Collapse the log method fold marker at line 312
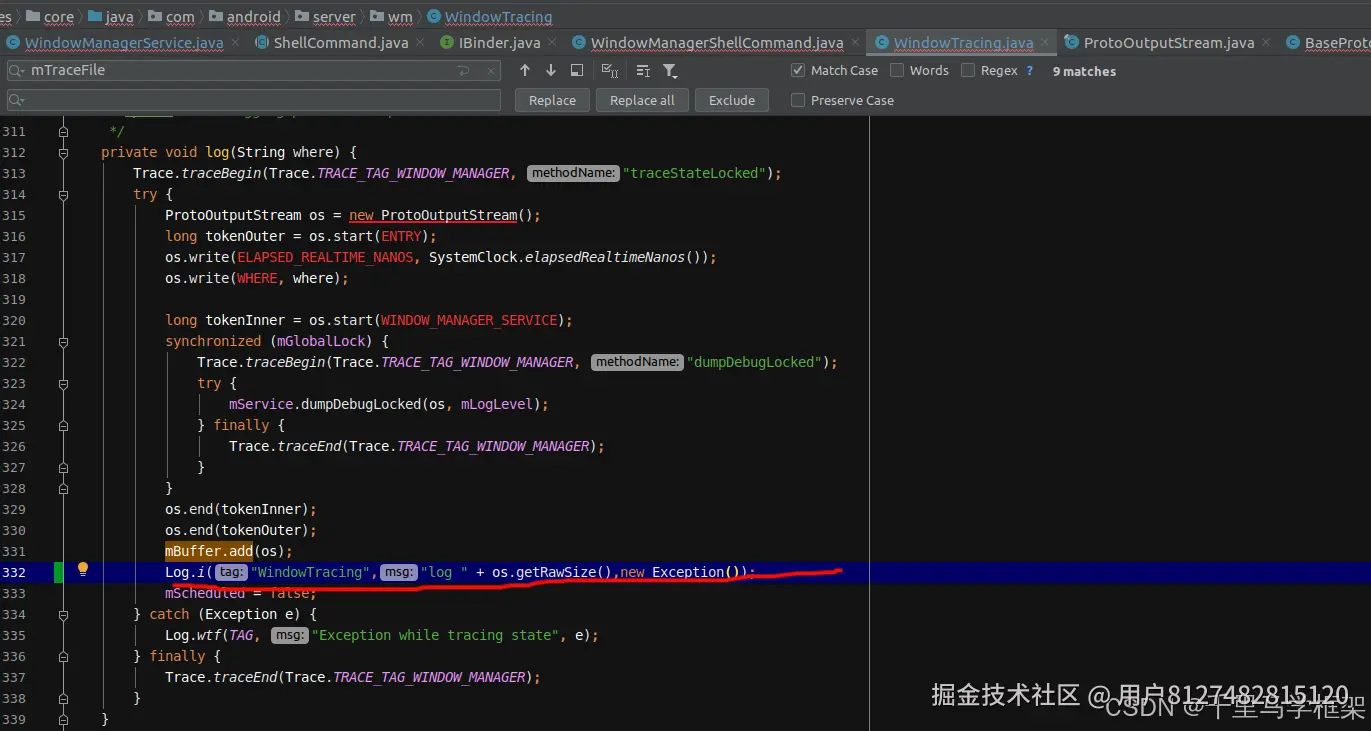The width and height of the screenshot is (1371, 731). [63, 152]
